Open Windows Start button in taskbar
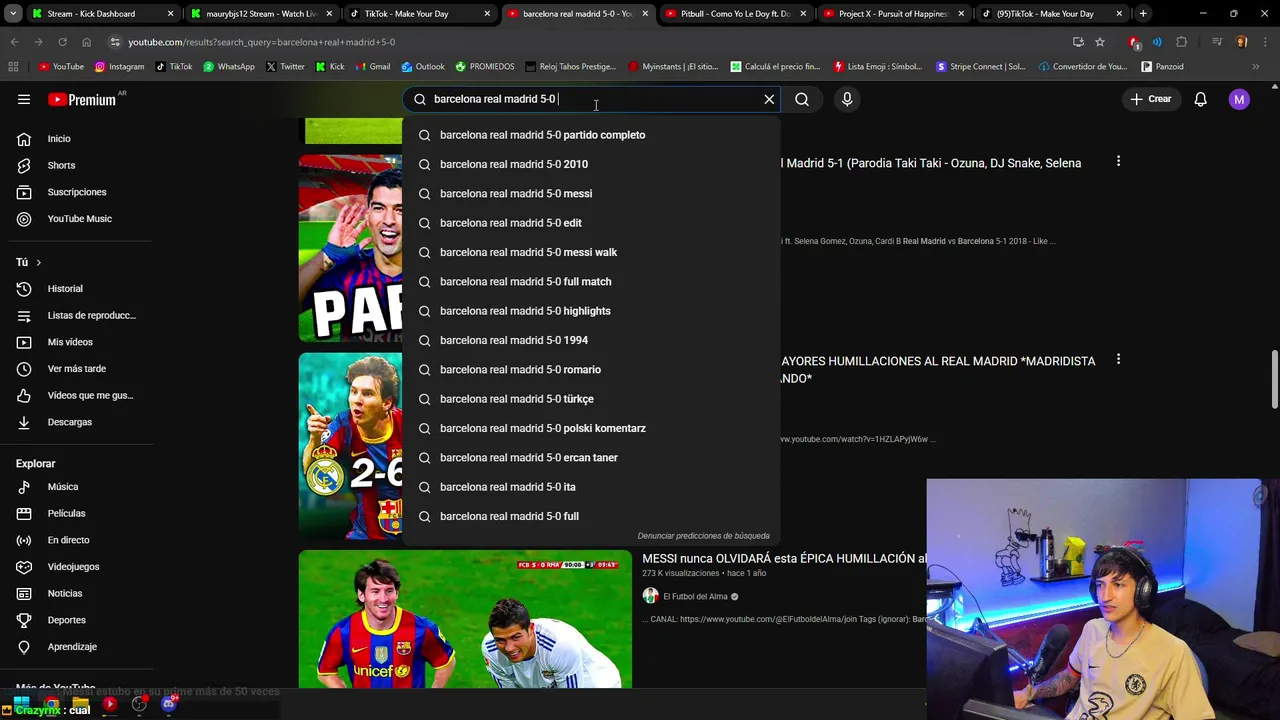Screen dimensions: 1280x720 (21, 704)
